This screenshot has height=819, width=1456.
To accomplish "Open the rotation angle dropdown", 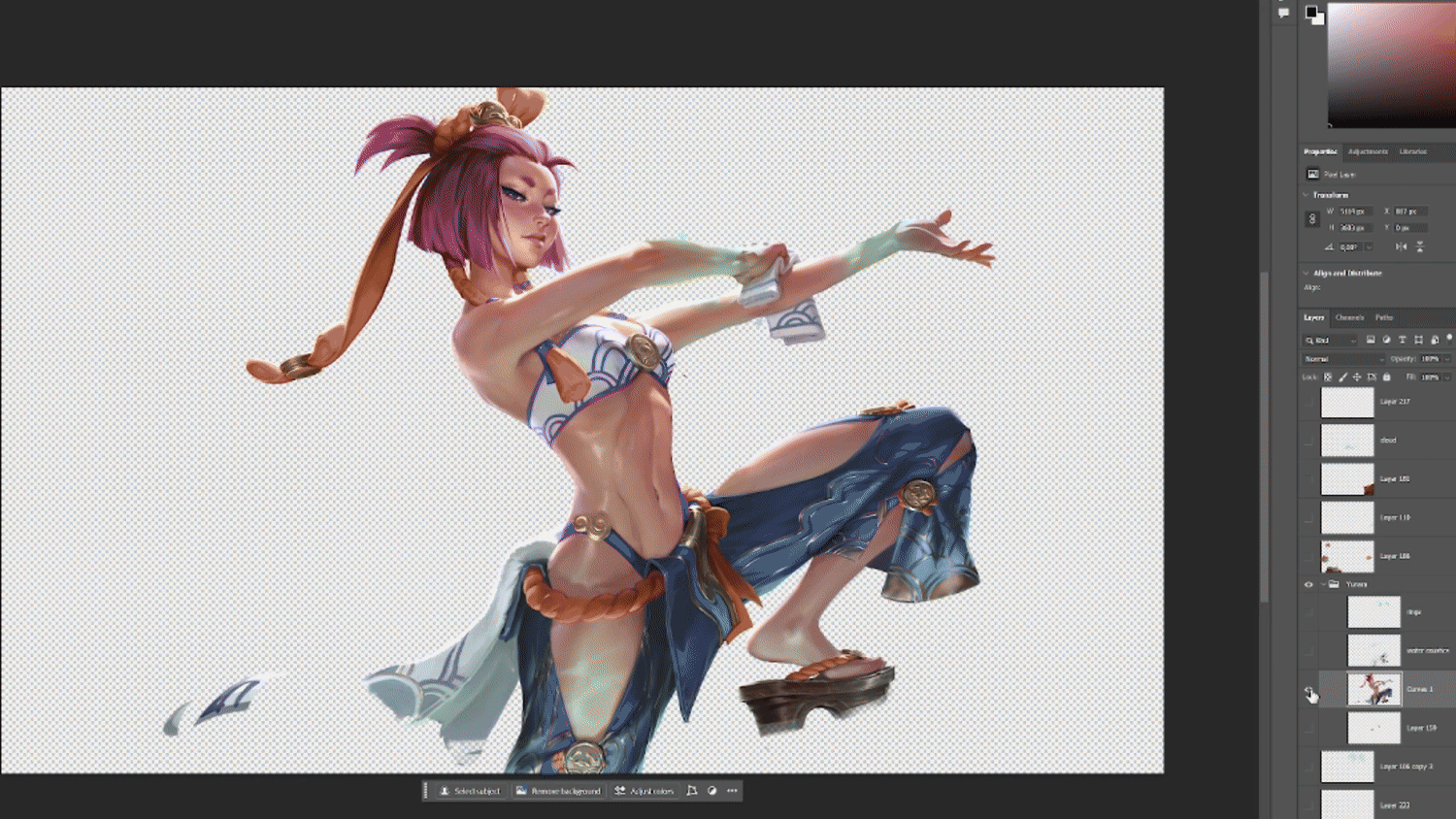I will [1370, 246].
